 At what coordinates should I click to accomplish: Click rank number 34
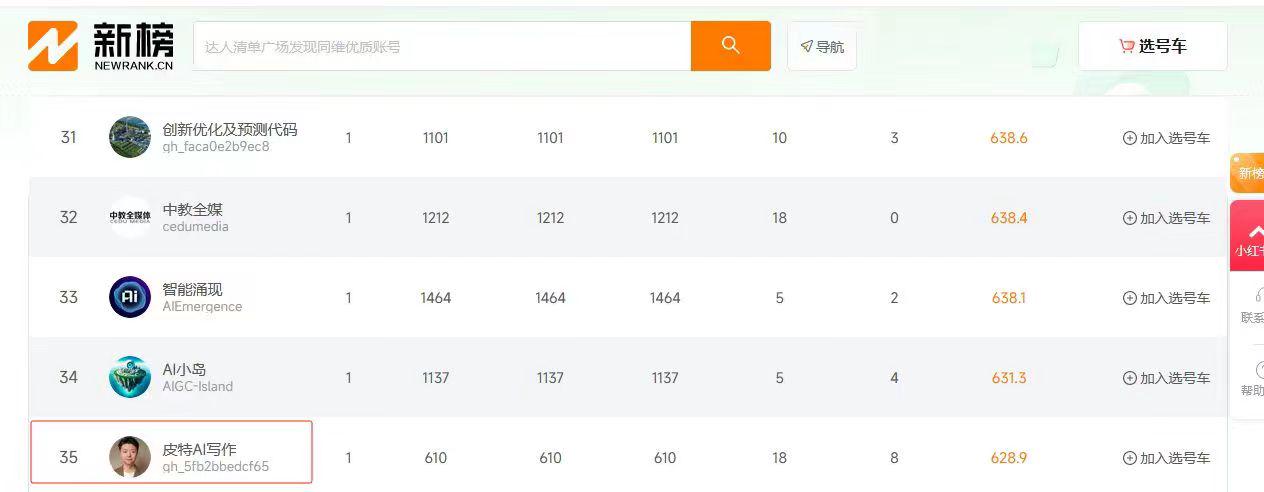point(68,378)
